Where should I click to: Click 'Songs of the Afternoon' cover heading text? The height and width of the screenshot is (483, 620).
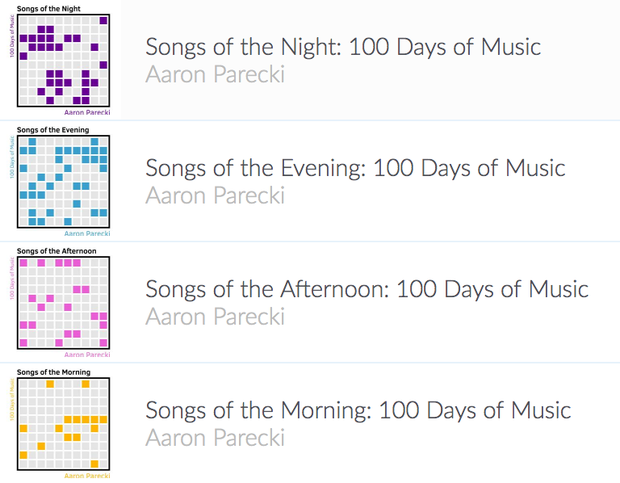click(57, 251)
